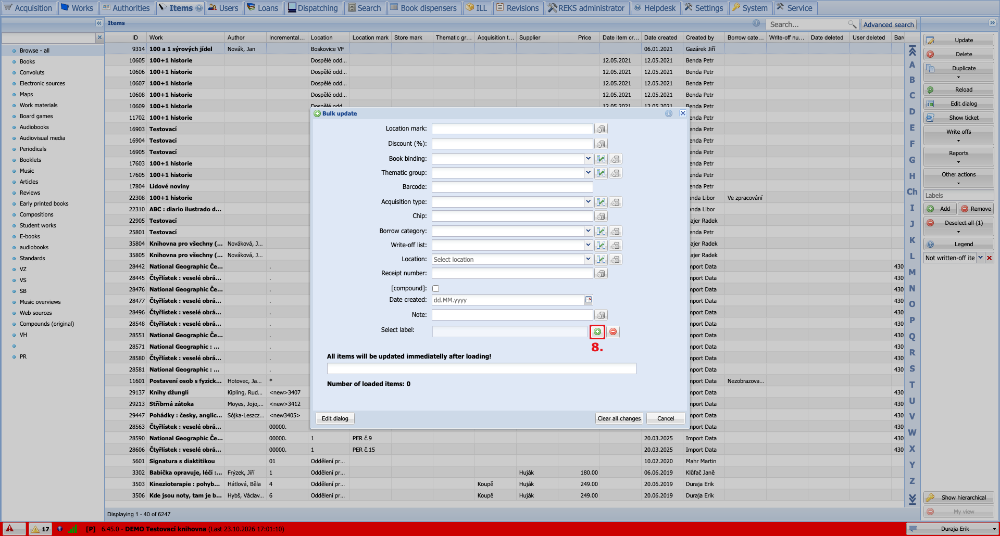
Task: Open the Not written-off items filter dropdown
Action: pyautogui.click(x=981, y=258)
